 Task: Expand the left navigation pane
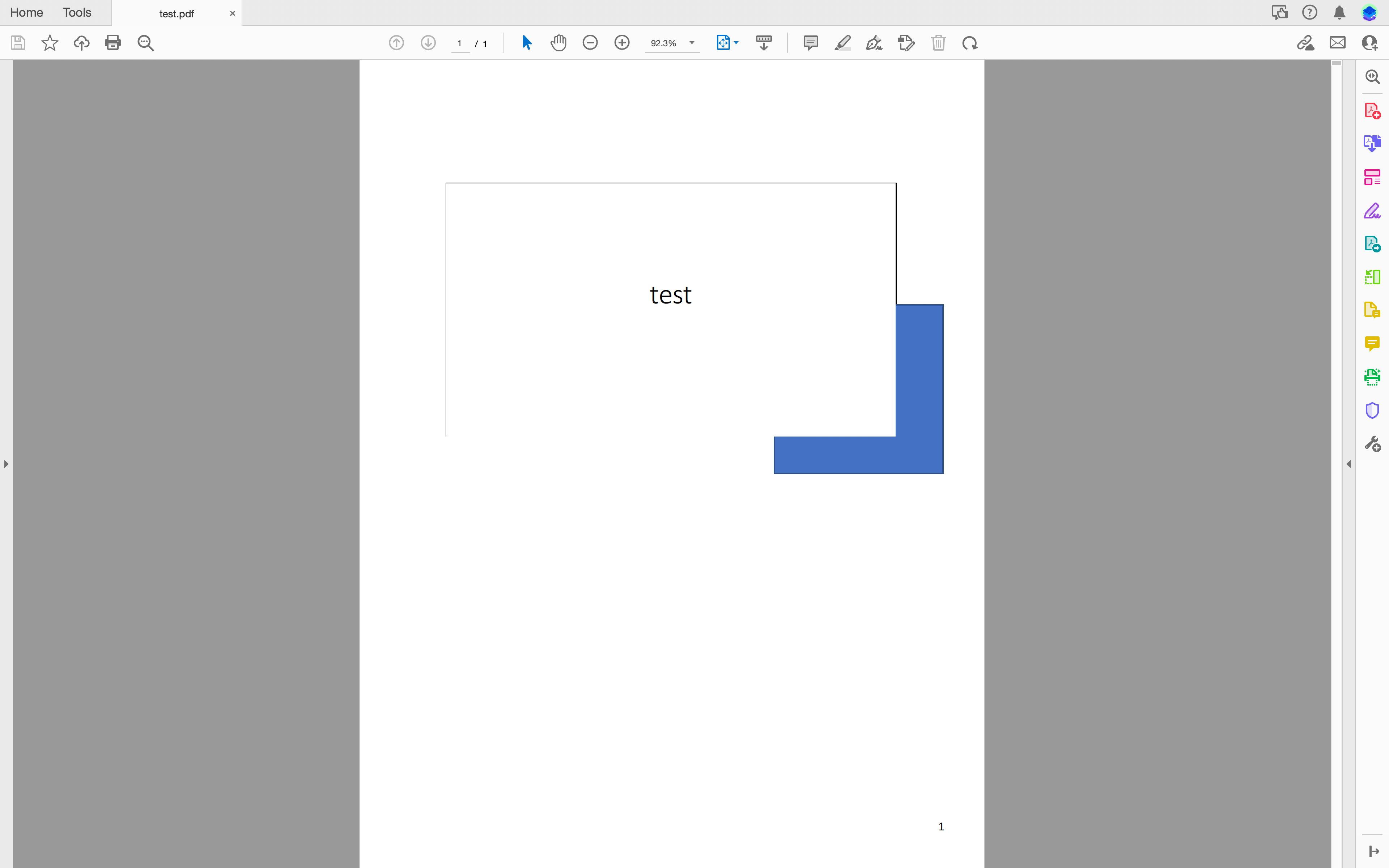(x=6, y=463)
